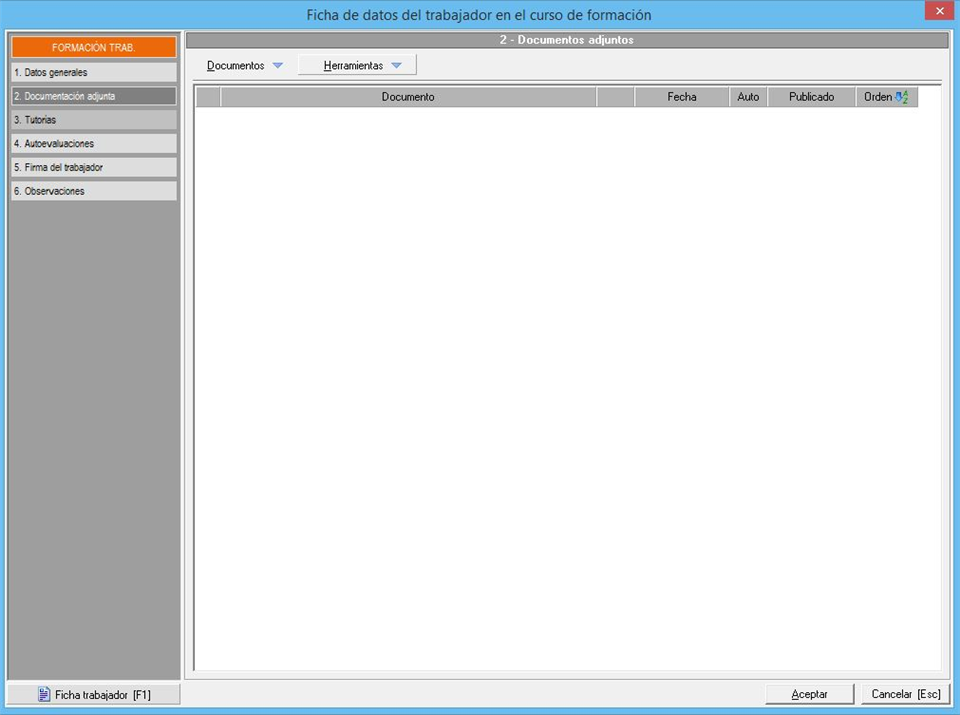Switch to 4. Autoevaluaciones section

coord(94,144)
